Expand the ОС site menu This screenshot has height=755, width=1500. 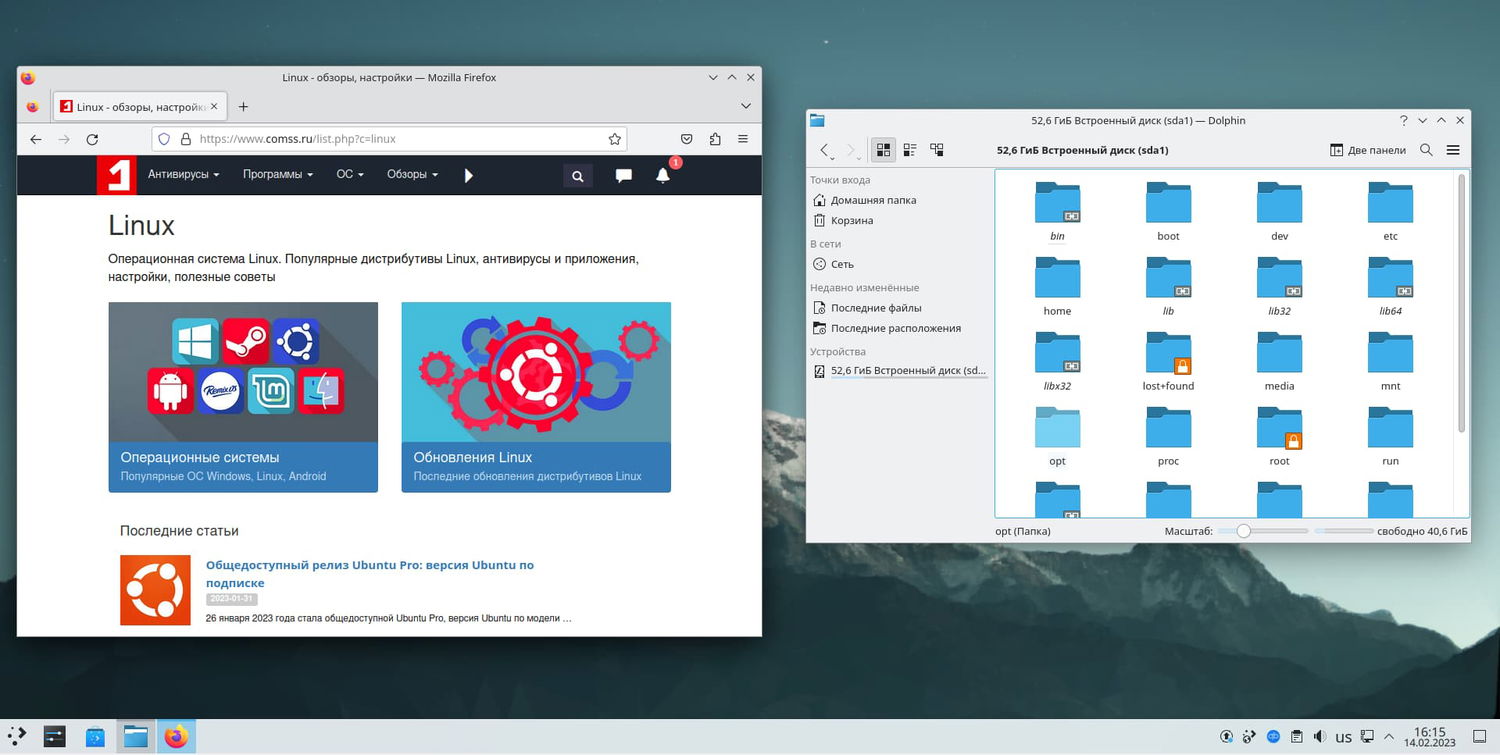[x=349, y=174]
